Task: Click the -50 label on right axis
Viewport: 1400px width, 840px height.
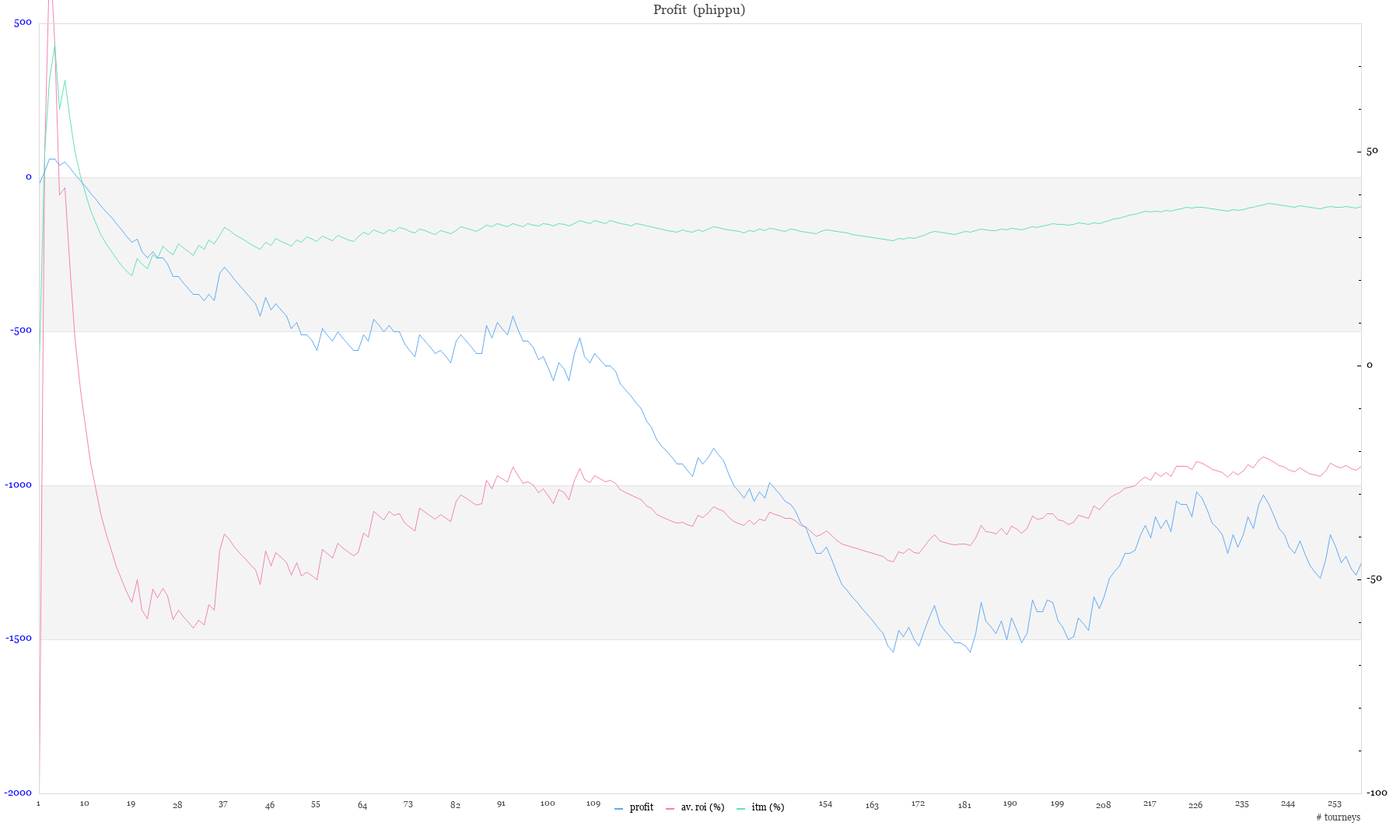Action: (x=1374, y=579)
